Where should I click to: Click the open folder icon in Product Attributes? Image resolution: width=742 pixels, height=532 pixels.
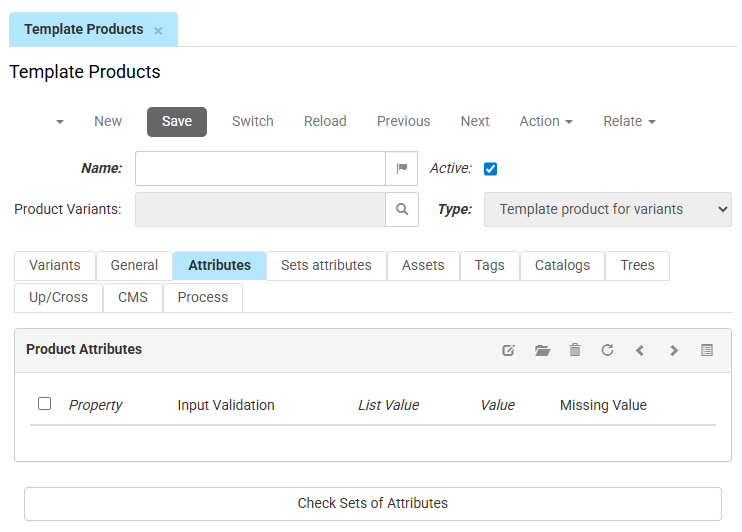point(542,350)
